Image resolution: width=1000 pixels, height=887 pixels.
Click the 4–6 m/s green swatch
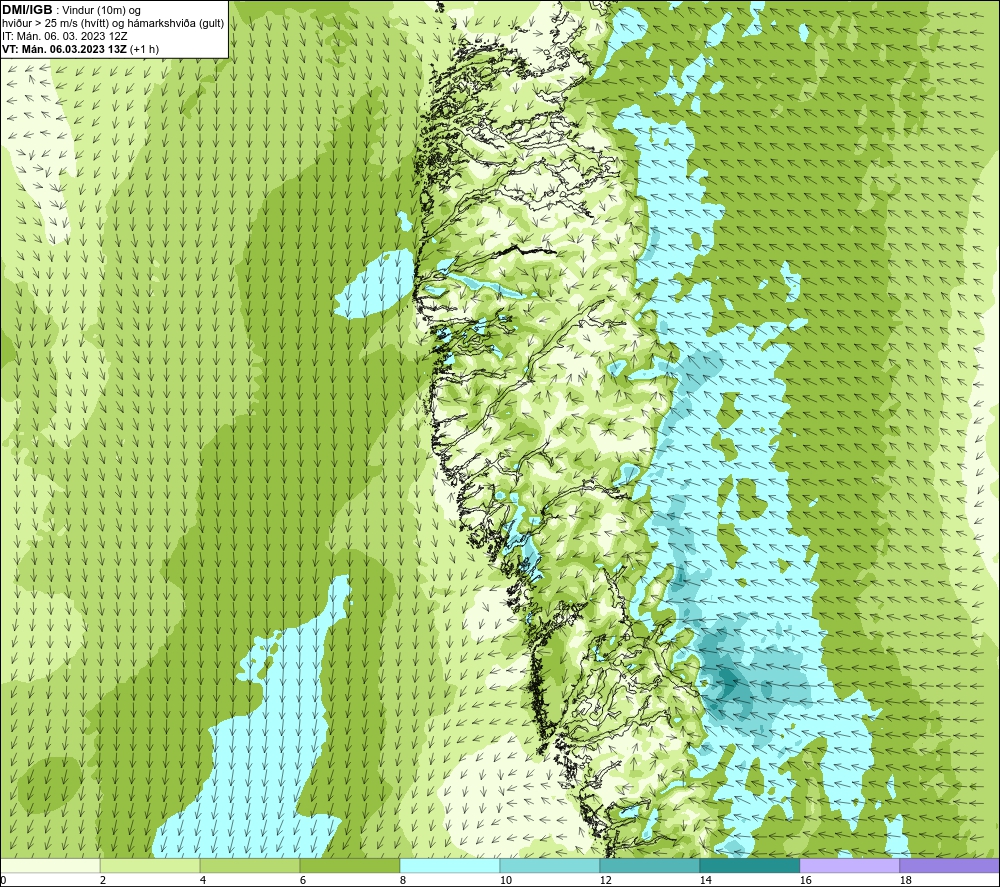point(250,865)
